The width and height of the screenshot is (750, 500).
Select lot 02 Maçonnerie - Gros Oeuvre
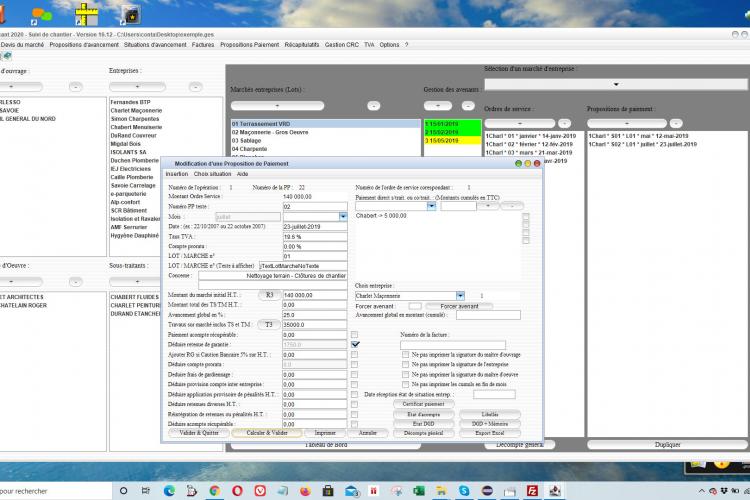click(x=326, y=132)
